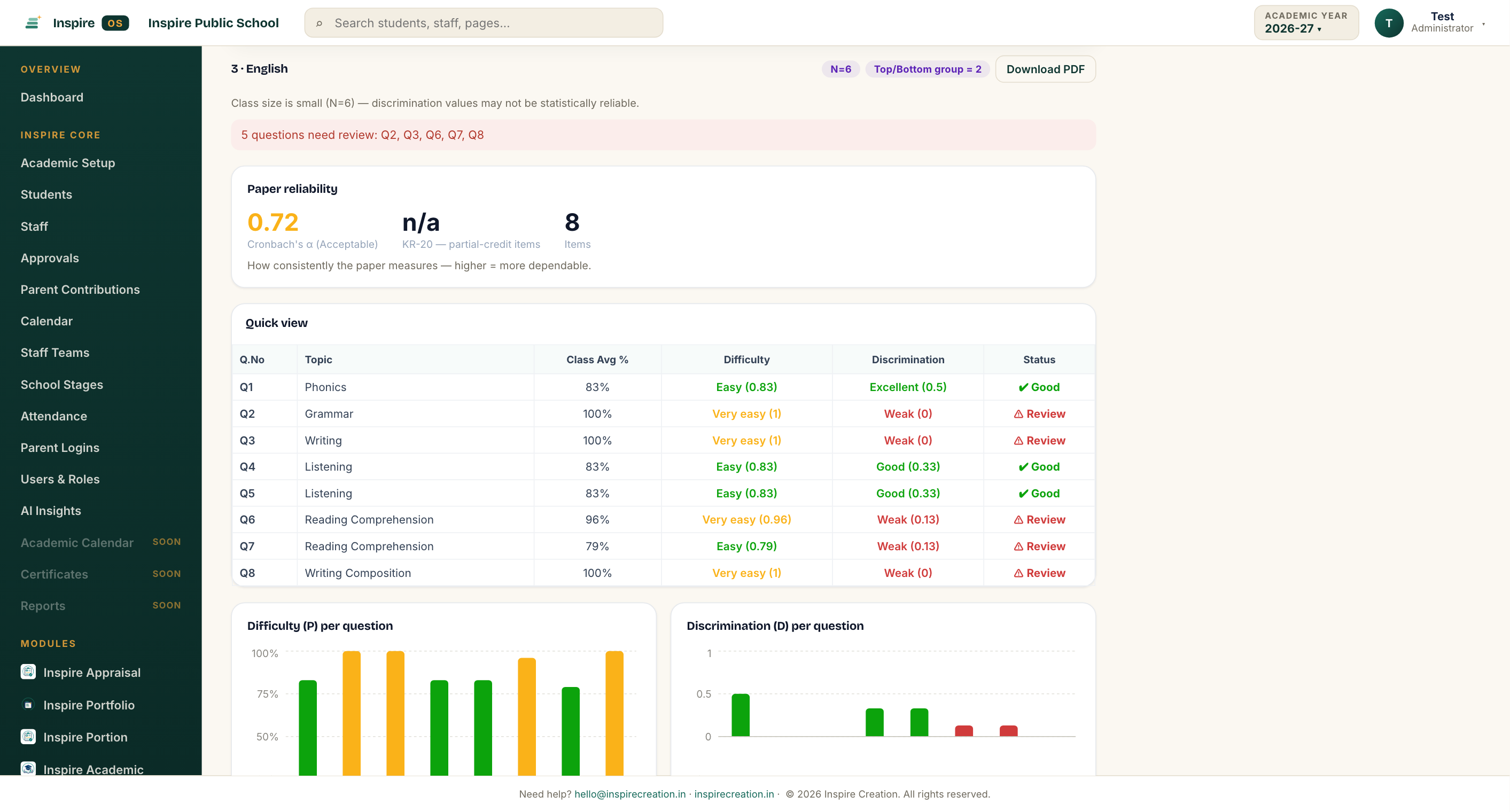Click the Q6 Review warning icon

(x=1018, y=520)
